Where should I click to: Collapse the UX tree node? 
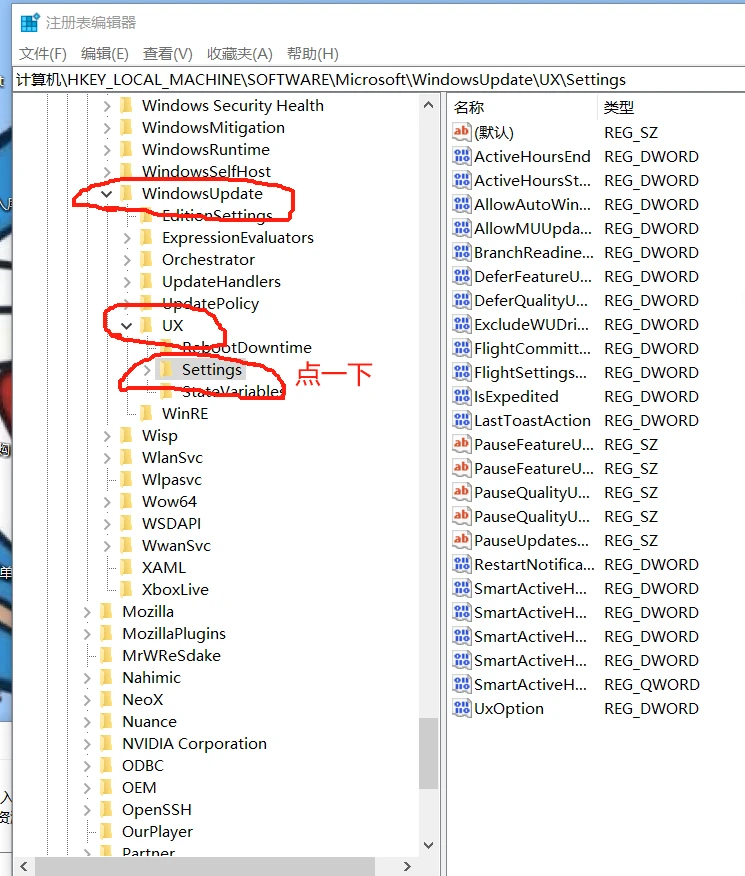click(x=127, y=326)
